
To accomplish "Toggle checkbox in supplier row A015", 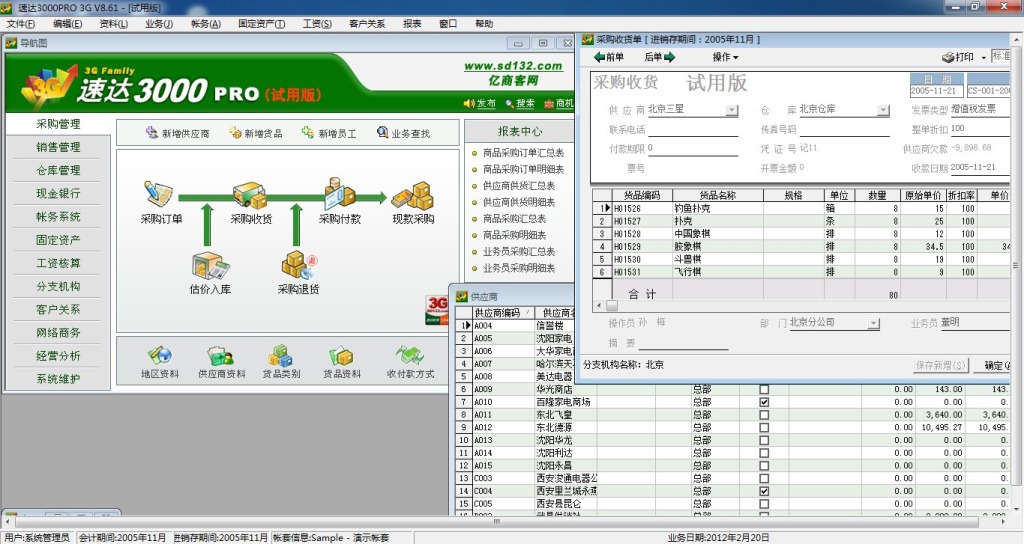I will 764,466.
